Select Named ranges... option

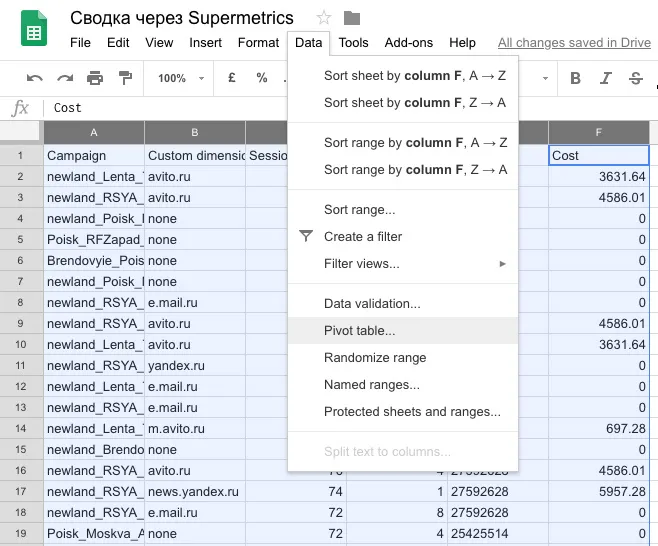403,384
